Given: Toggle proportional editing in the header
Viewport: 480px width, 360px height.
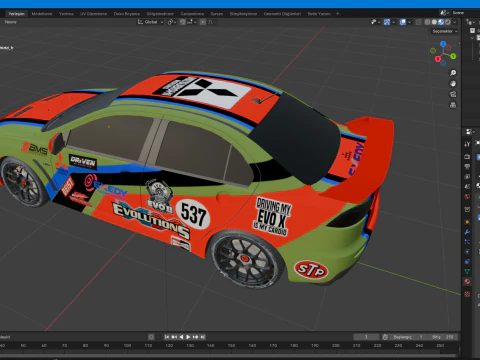Looking at the screenshot, I should [203, 22].
